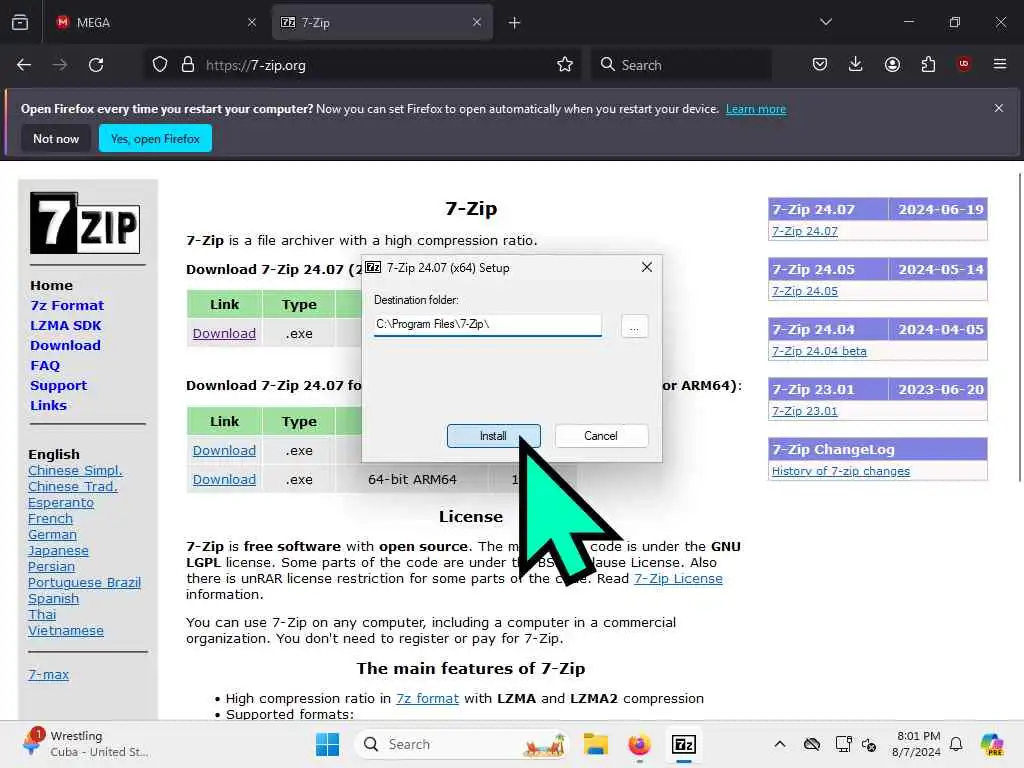Expand the hidden system tray icons
Viewport: 1024px width, 768px height.
click(780, 744)
